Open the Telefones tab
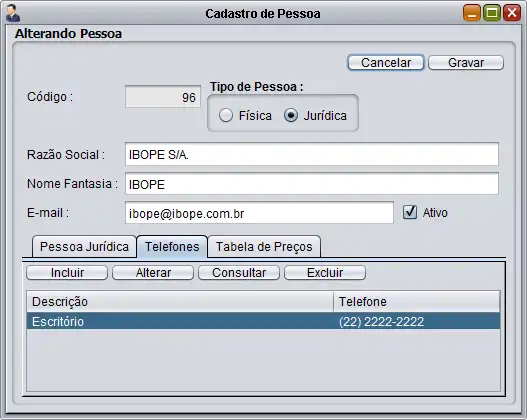Image resolution: width=527 pixels, height=420 pixels. 172,247
